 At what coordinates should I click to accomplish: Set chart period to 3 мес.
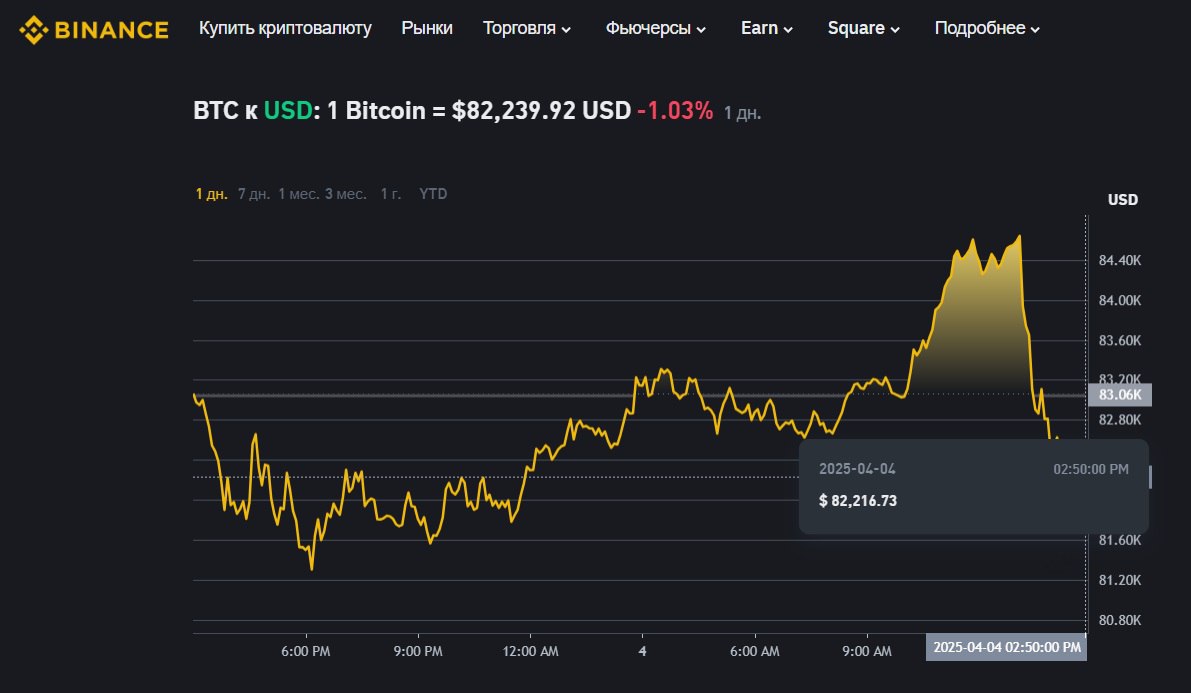click(x=345, y=194)
